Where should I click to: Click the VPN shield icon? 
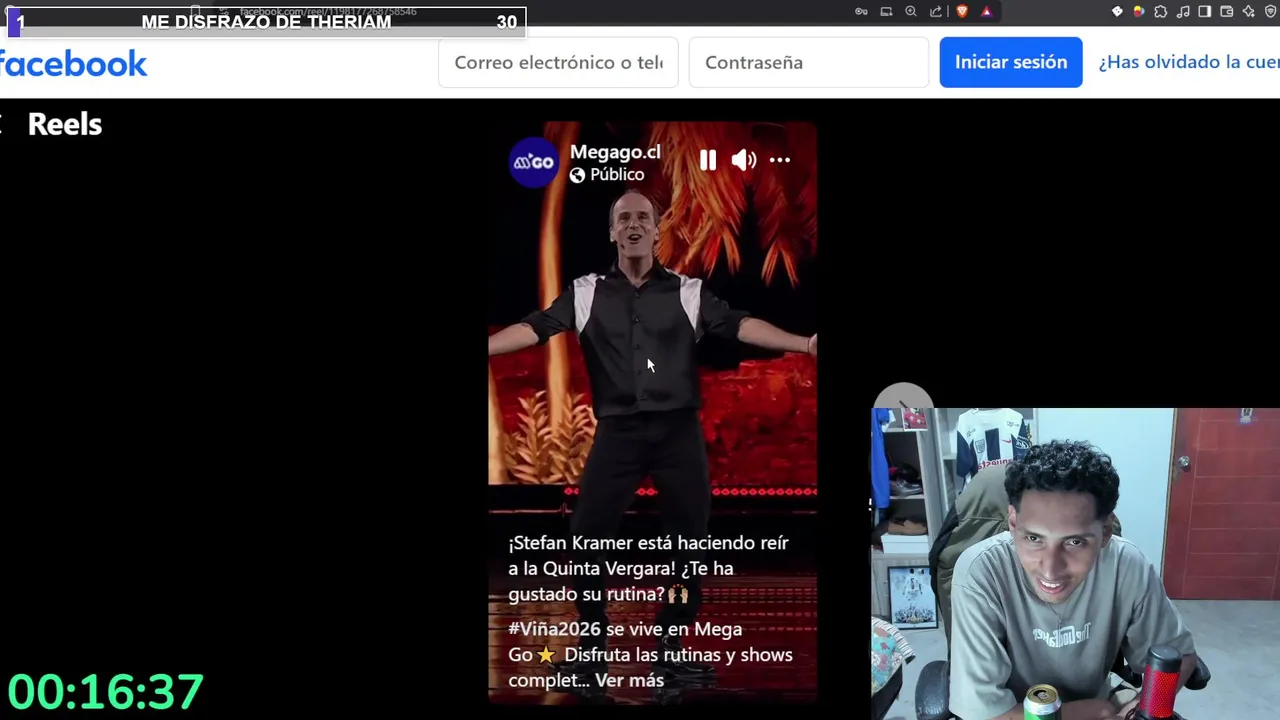[1271, 12]
